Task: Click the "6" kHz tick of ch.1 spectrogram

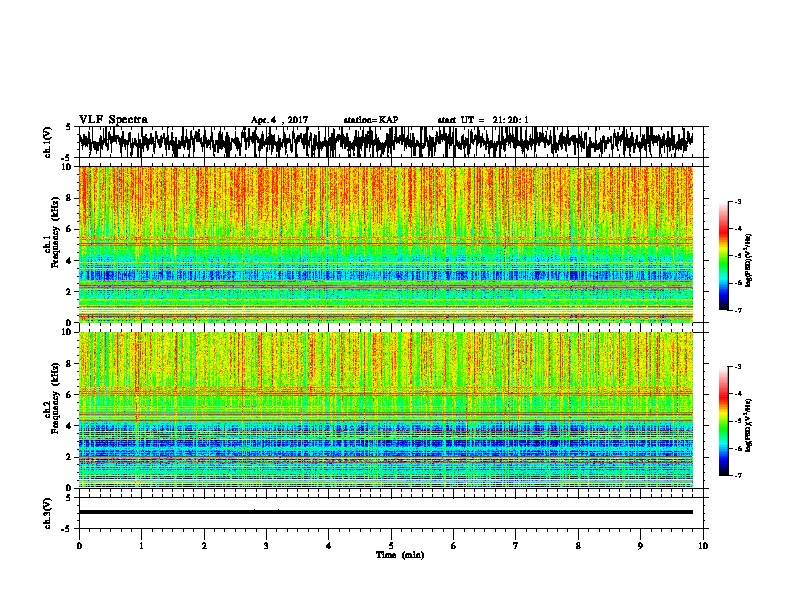Action: click(71, 230)
